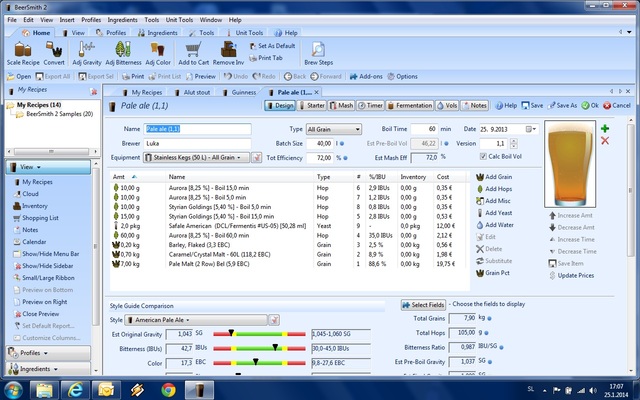This screenshot has width=640, height=400.
Task: Click Close Preview in sidebar
Action: point(36,314)
